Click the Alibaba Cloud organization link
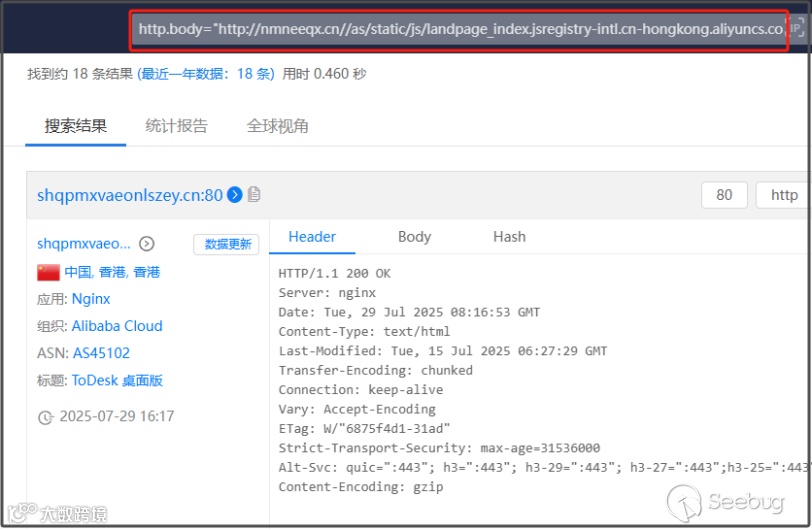The height and width of the screenshot is (530, 812). tap(117, 326)
